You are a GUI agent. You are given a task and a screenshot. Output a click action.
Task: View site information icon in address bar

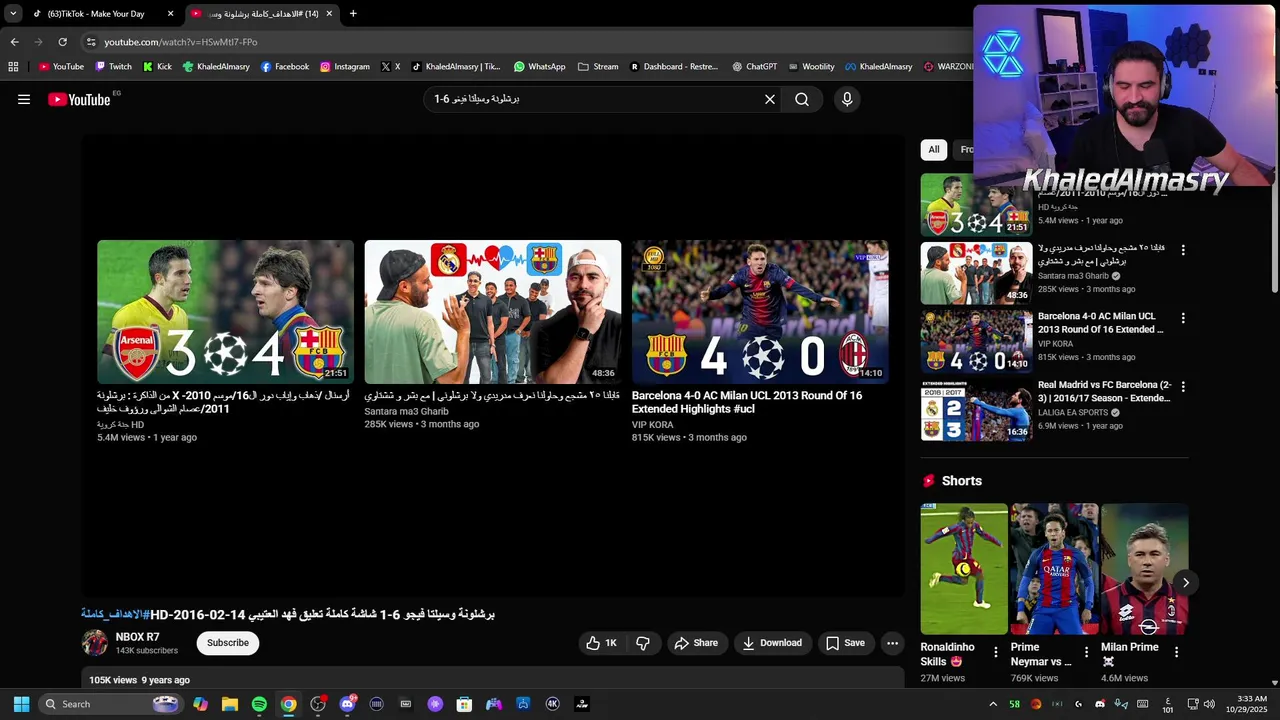pos(91,42)
